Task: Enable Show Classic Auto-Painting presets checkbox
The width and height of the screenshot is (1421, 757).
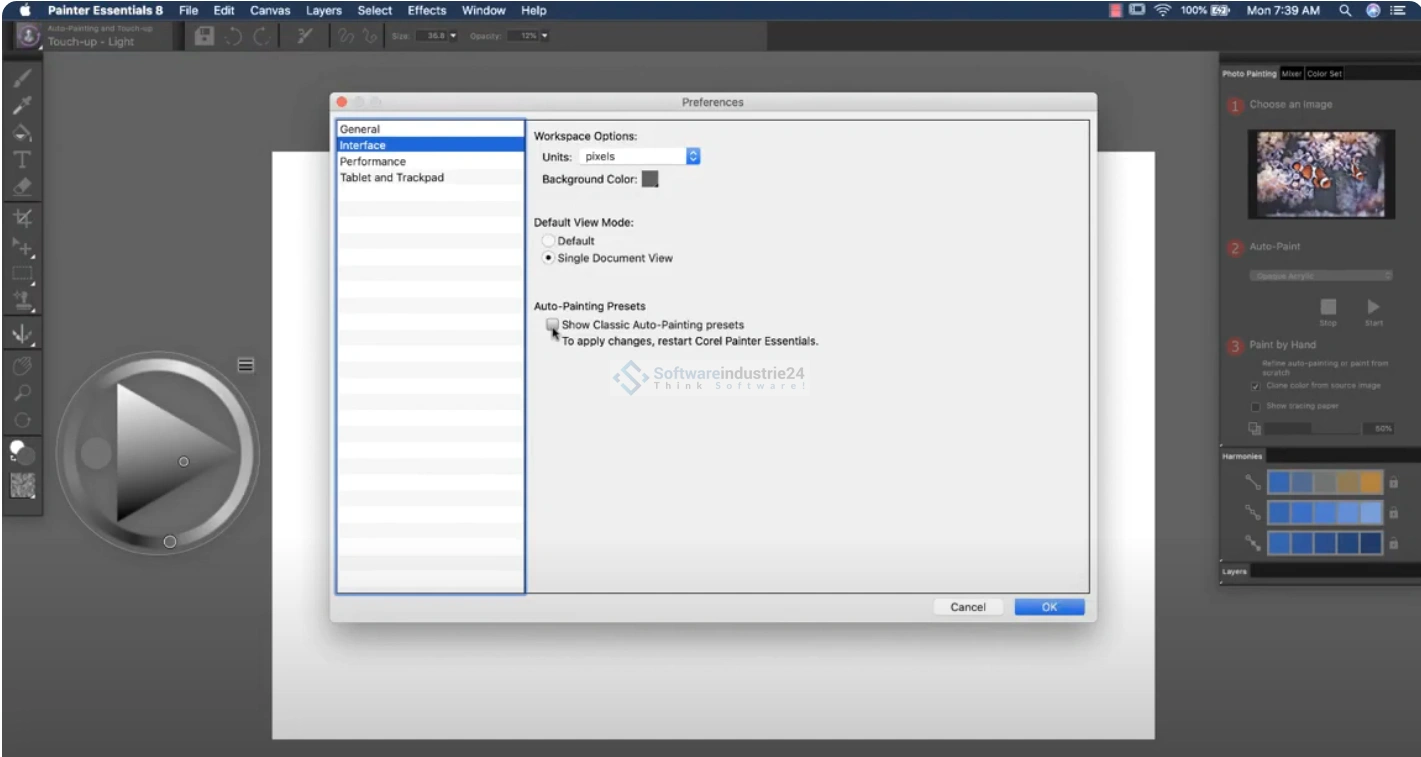Action: coord(551,325)
